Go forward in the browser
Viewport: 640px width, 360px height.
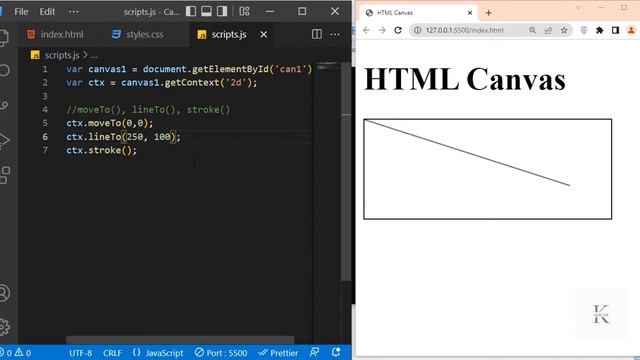[x=382, y=30]
